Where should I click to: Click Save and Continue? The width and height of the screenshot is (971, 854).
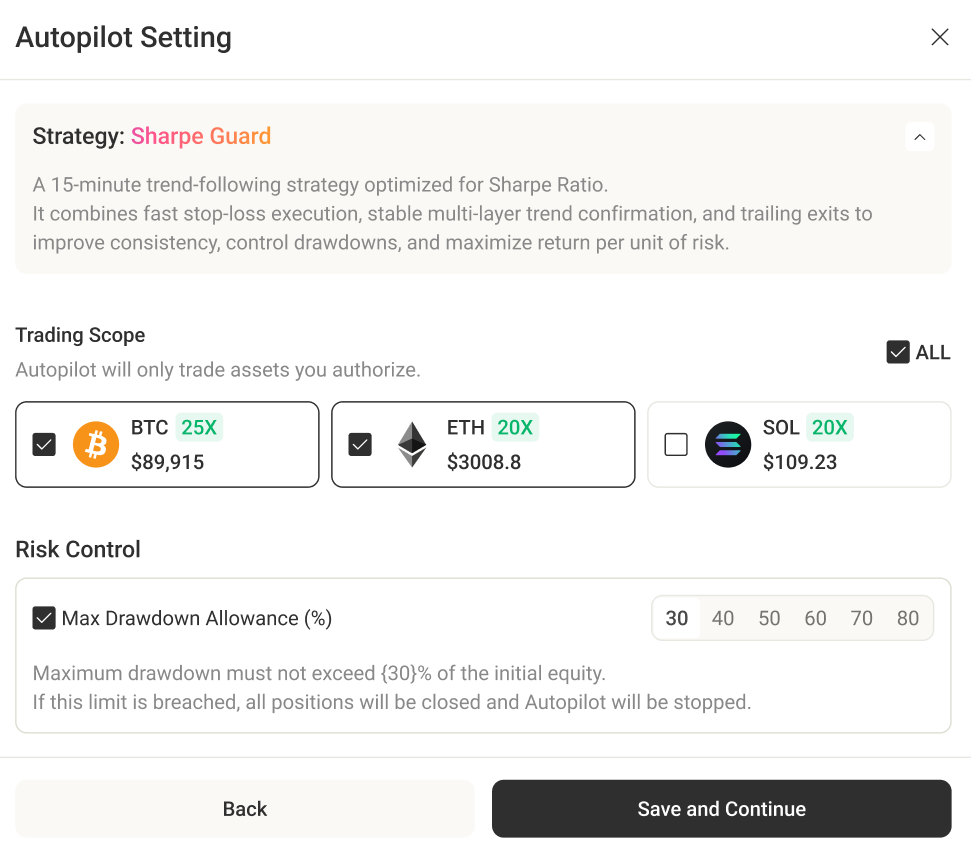721,809
